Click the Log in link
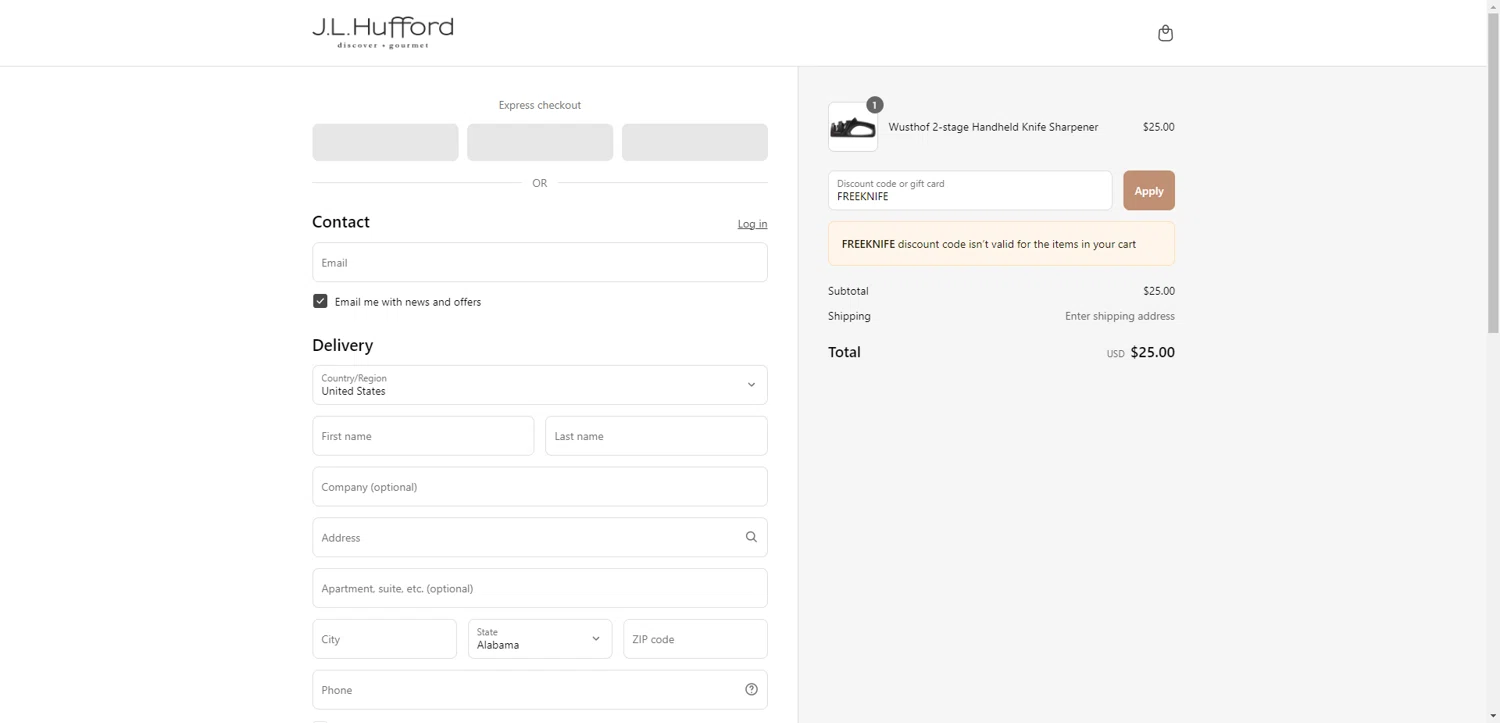This screenshot has height=723, width=1500. tap(752, 224)
